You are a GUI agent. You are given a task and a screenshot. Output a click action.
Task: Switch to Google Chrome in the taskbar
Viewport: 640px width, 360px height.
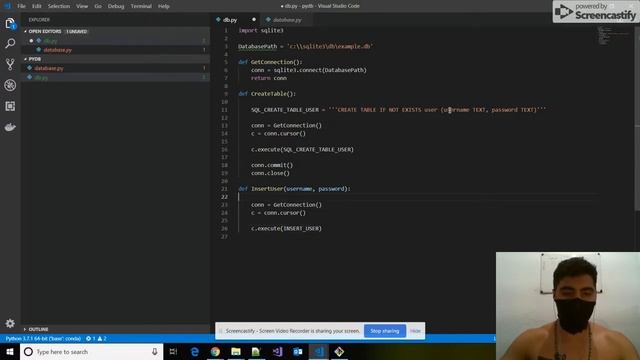pyautogui.click(x=215, y=351)
